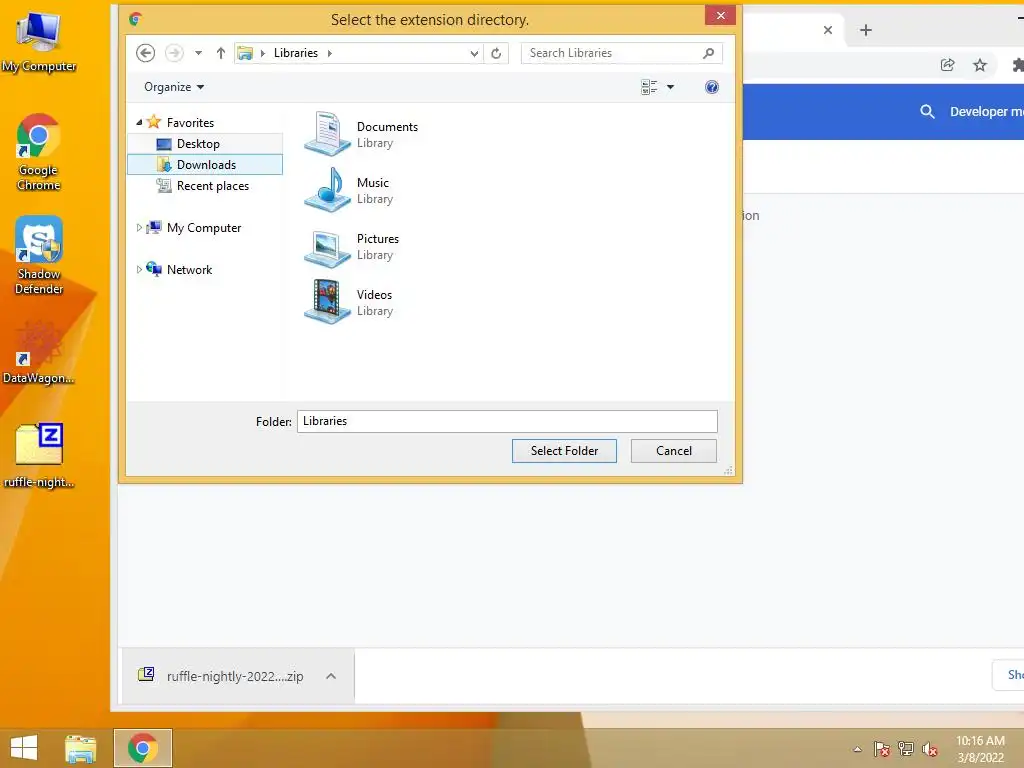Open the download item options chevron
The height and width of the screenshot is (768, 1024).
[331, 676]
